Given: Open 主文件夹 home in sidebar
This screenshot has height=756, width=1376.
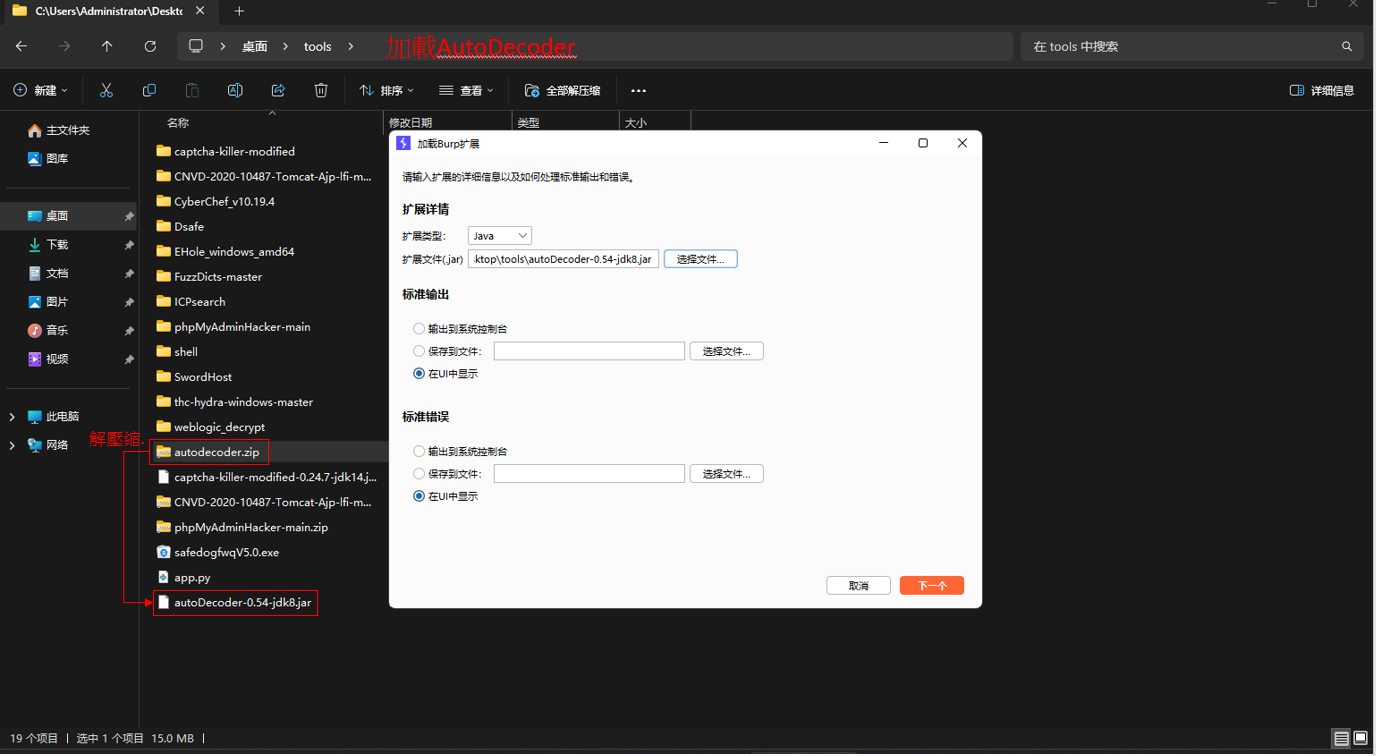Looking at the screenshot, I should tap(59, 130).
